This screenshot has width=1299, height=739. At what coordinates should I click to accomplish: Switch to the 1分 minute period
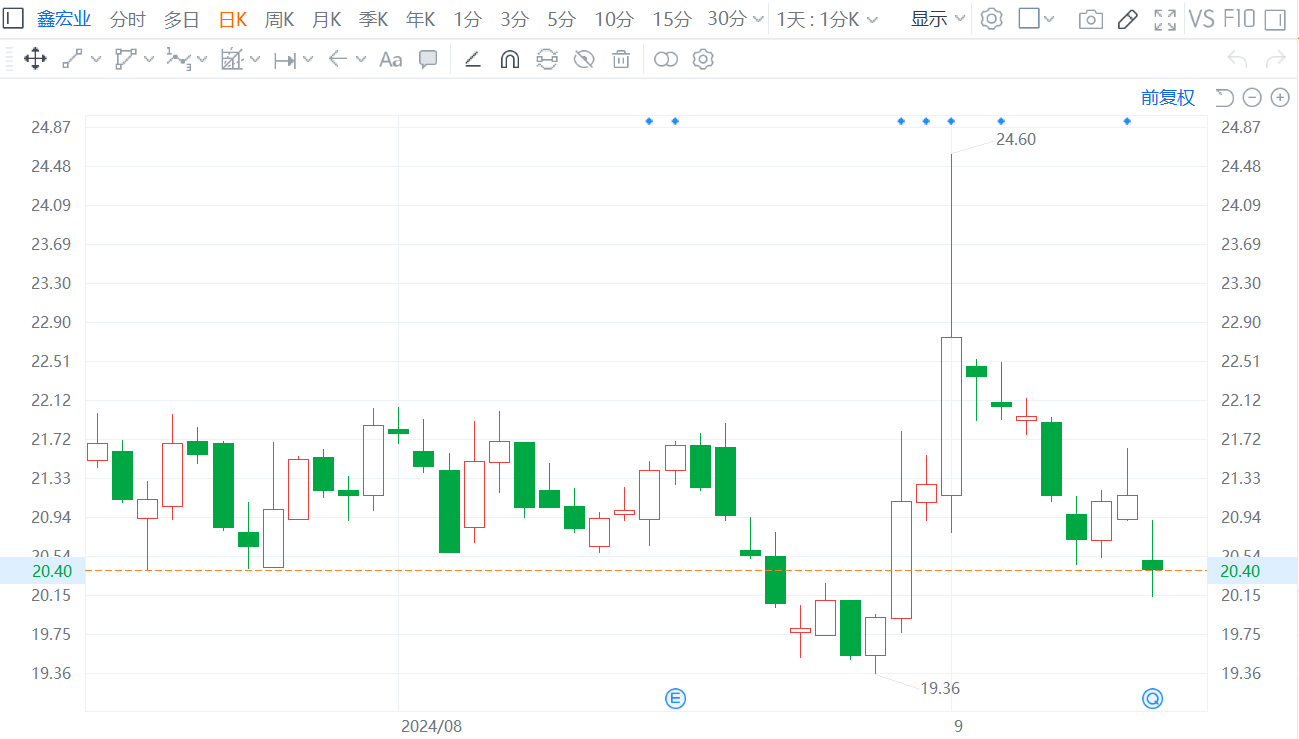467,19
